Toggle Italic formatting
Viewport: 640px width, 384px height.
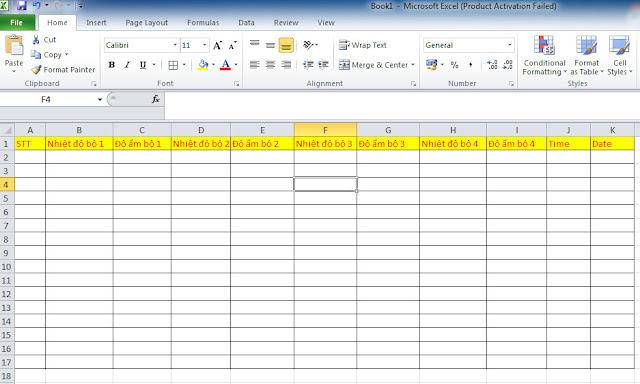coord(127,64)
